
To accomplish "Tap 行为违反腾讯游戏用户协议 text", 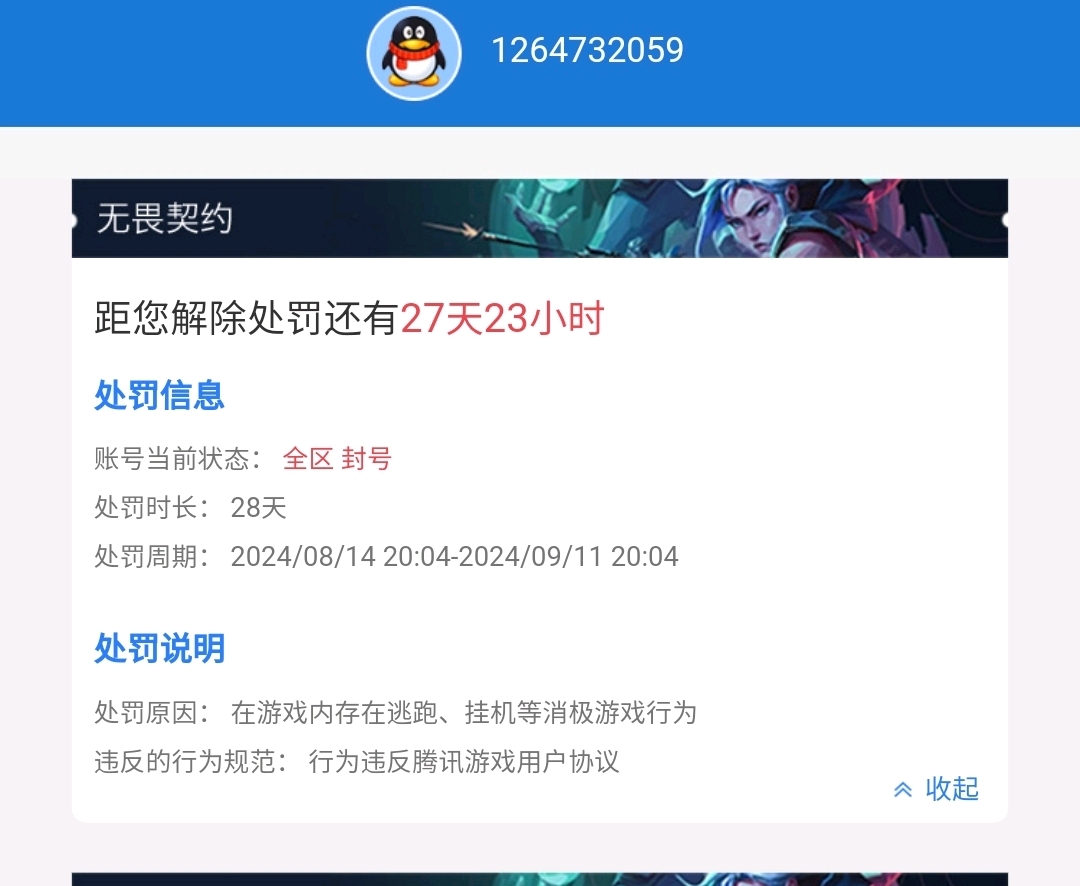I will [464, 762].
